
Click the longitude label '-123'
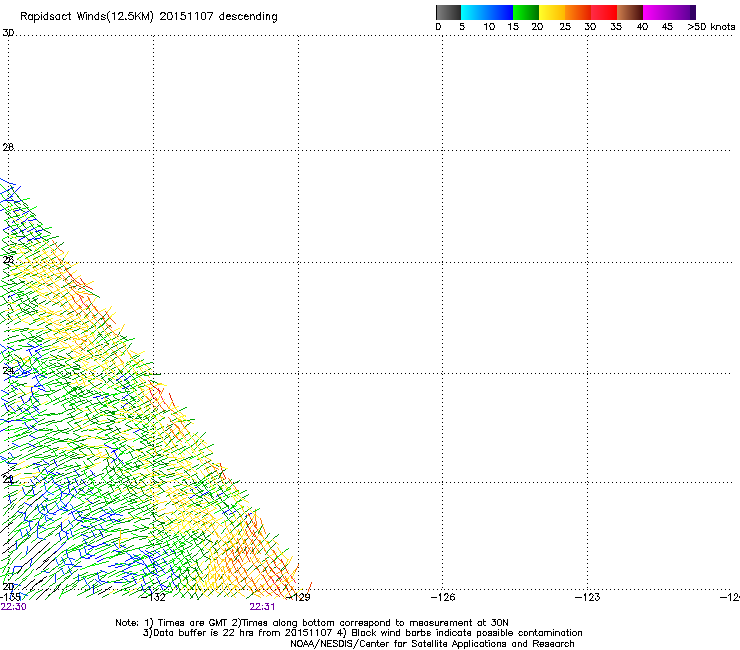pyautogui.click(x=588, y=597)
